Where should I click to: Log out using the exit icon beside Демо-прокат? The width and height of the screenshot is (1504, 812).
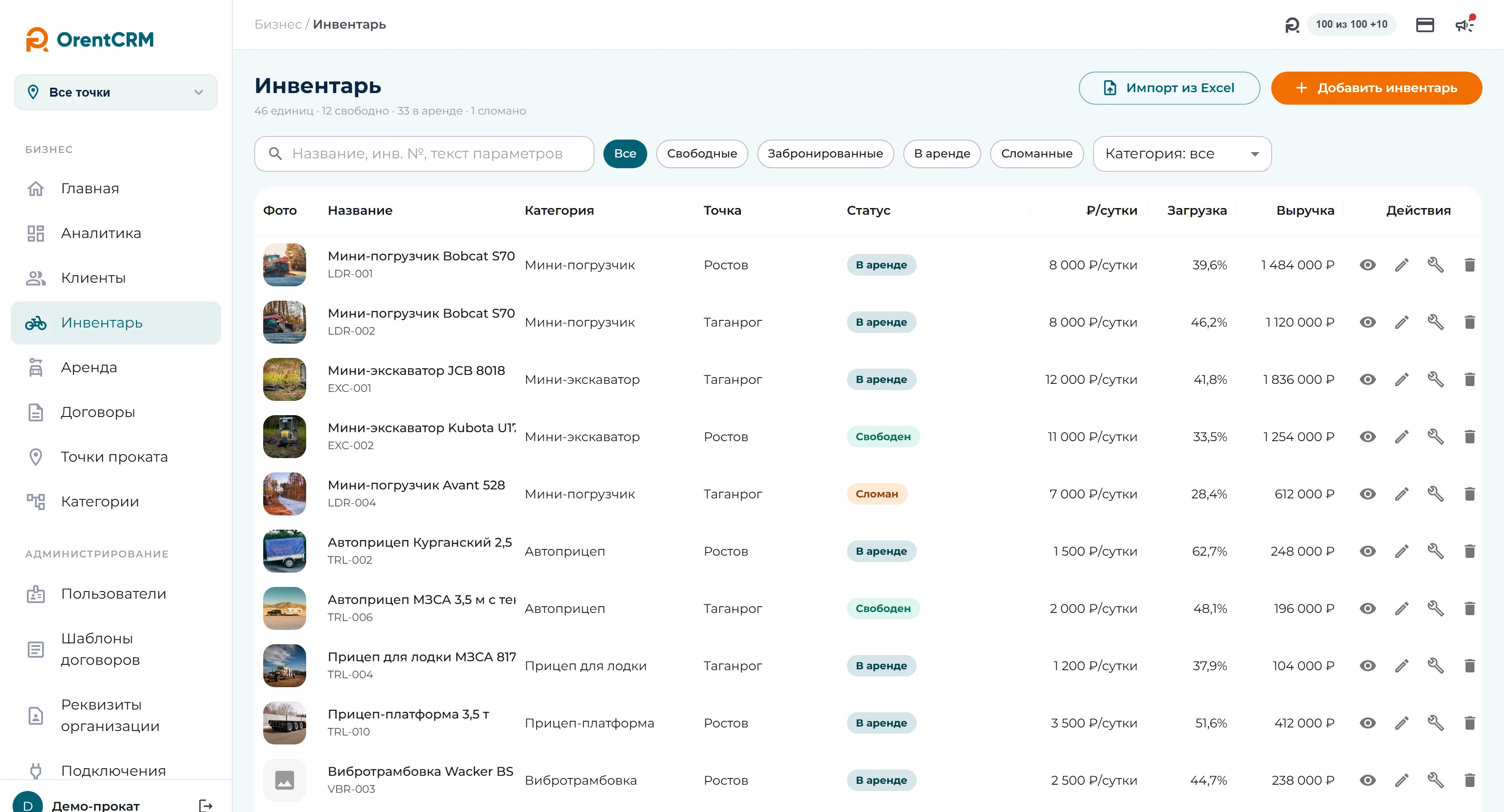(205, 805)
